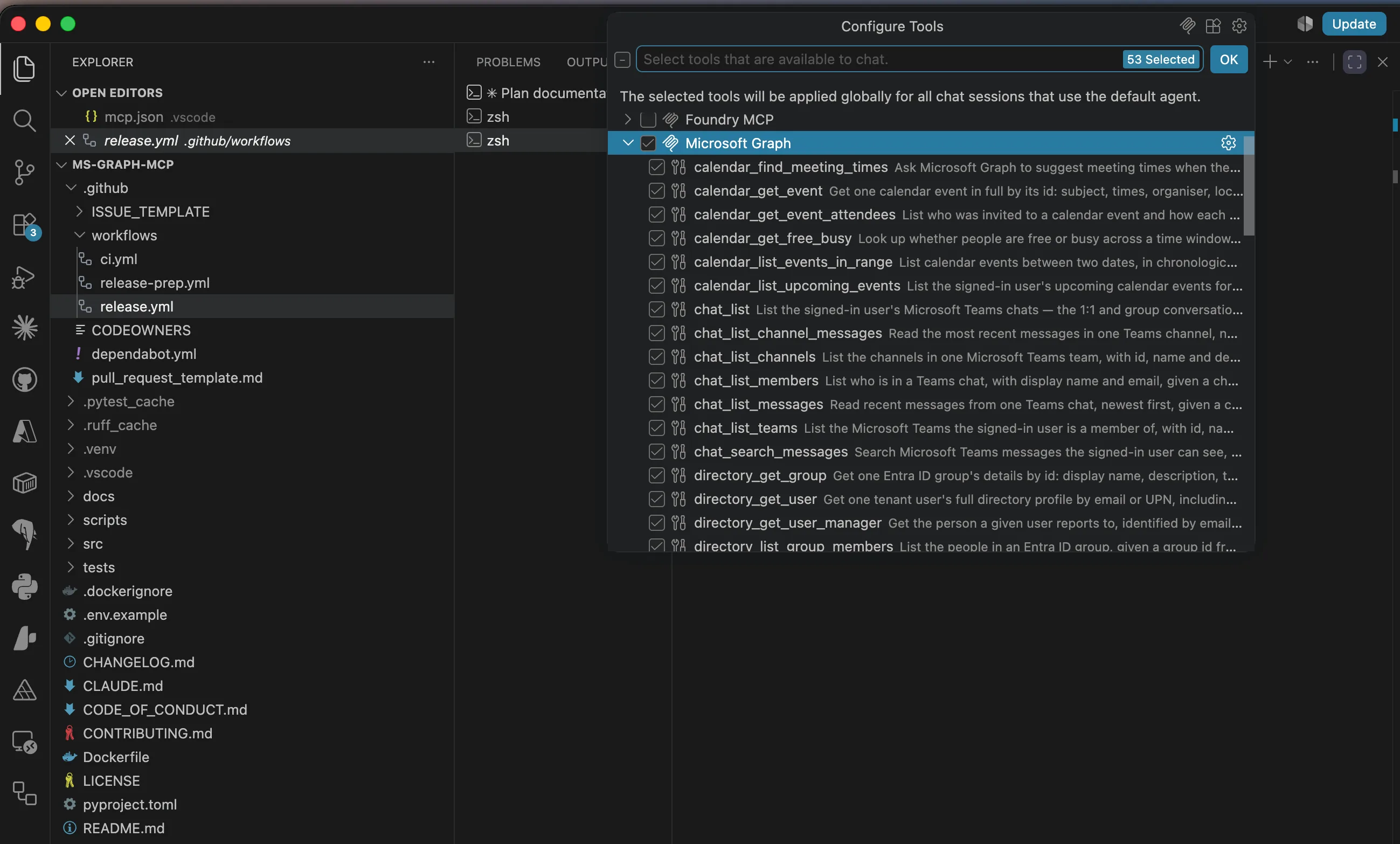
Task: Collapse the .github folder
Action: [71, 188]
